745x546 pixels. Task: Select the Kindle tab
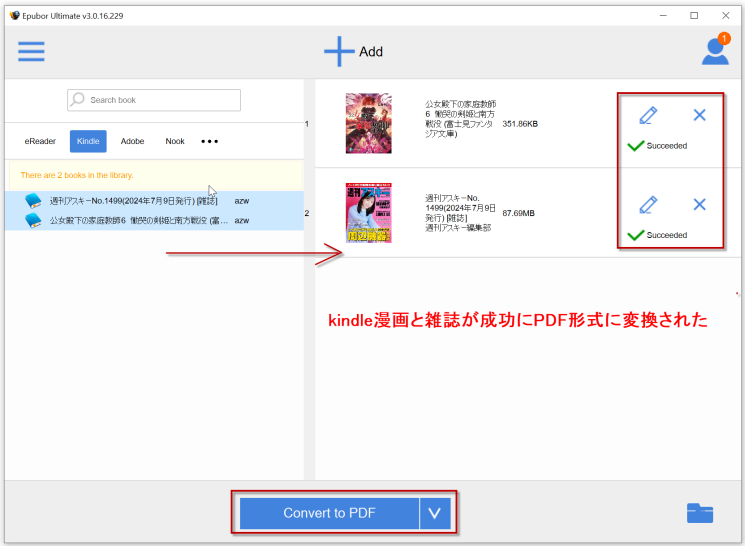pyautogui.click(x=88, y=141)
